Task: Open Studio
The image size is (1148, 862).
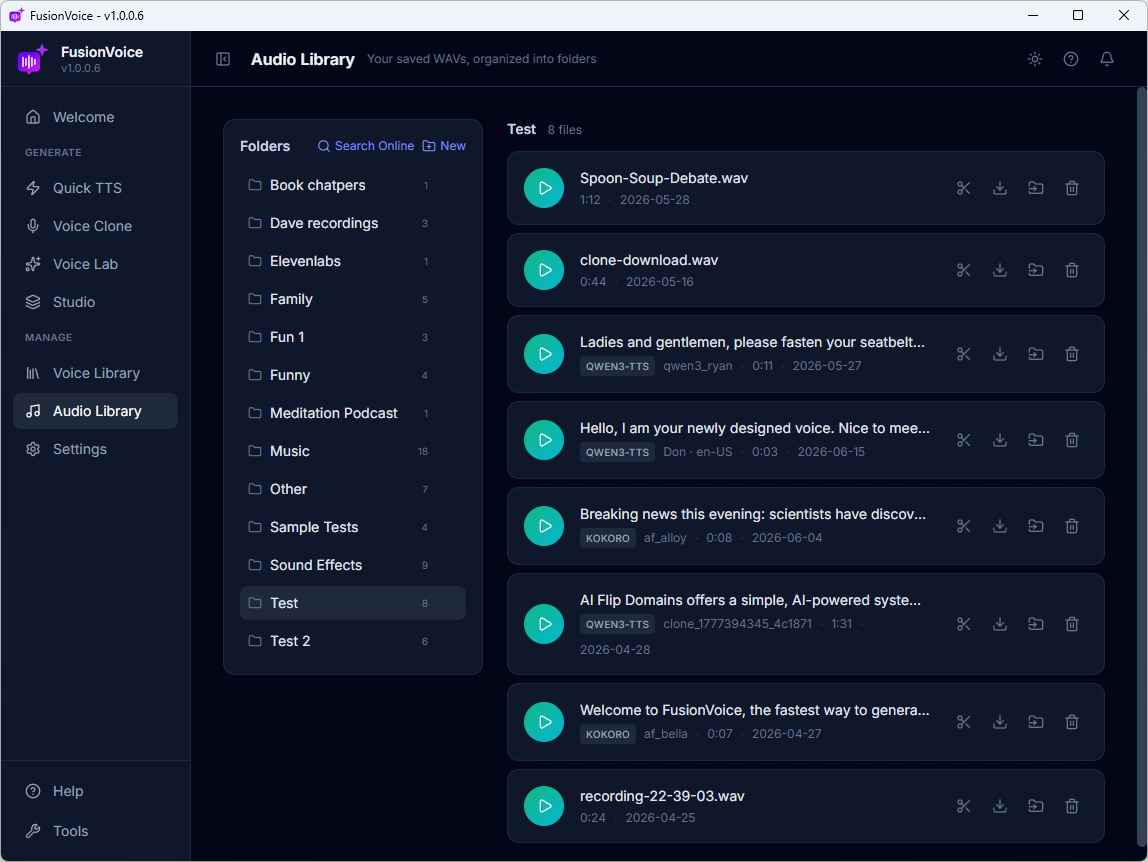Action: [x=95, y=302]
